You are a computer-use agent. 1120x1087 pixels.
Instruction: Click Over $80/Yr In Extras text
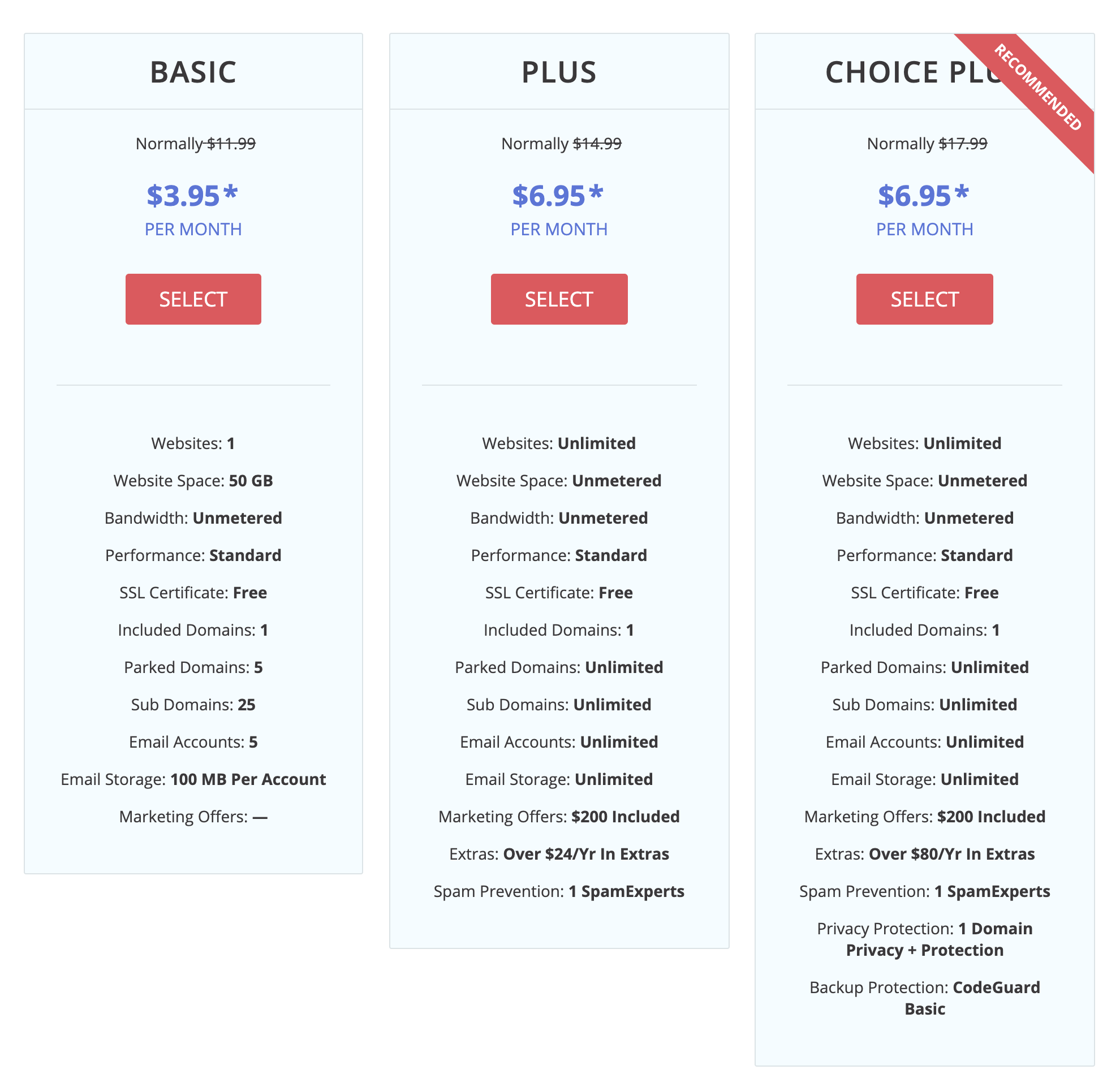click(x=951, y=854)
